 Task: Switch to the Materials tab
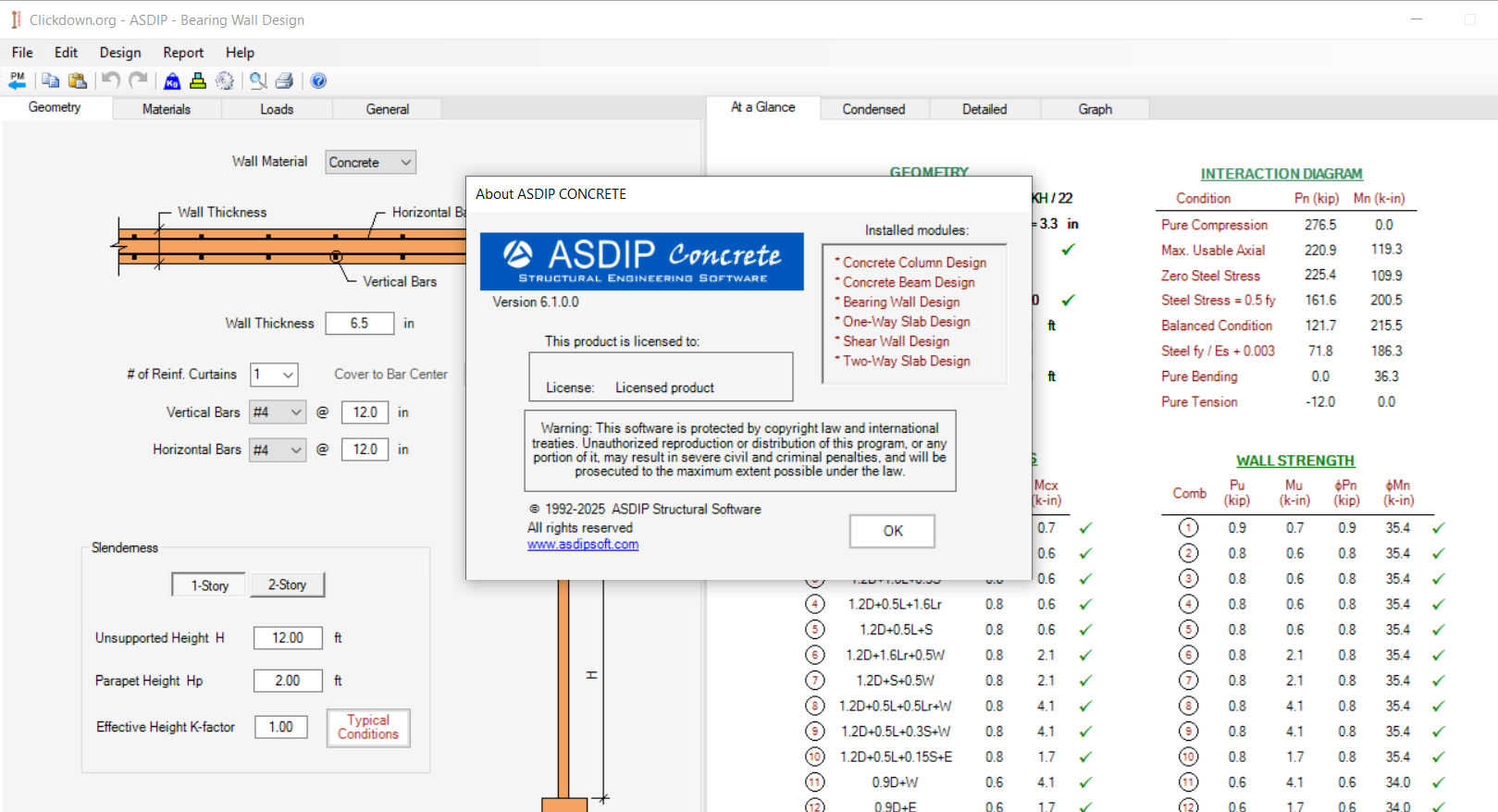pos(167,109)
